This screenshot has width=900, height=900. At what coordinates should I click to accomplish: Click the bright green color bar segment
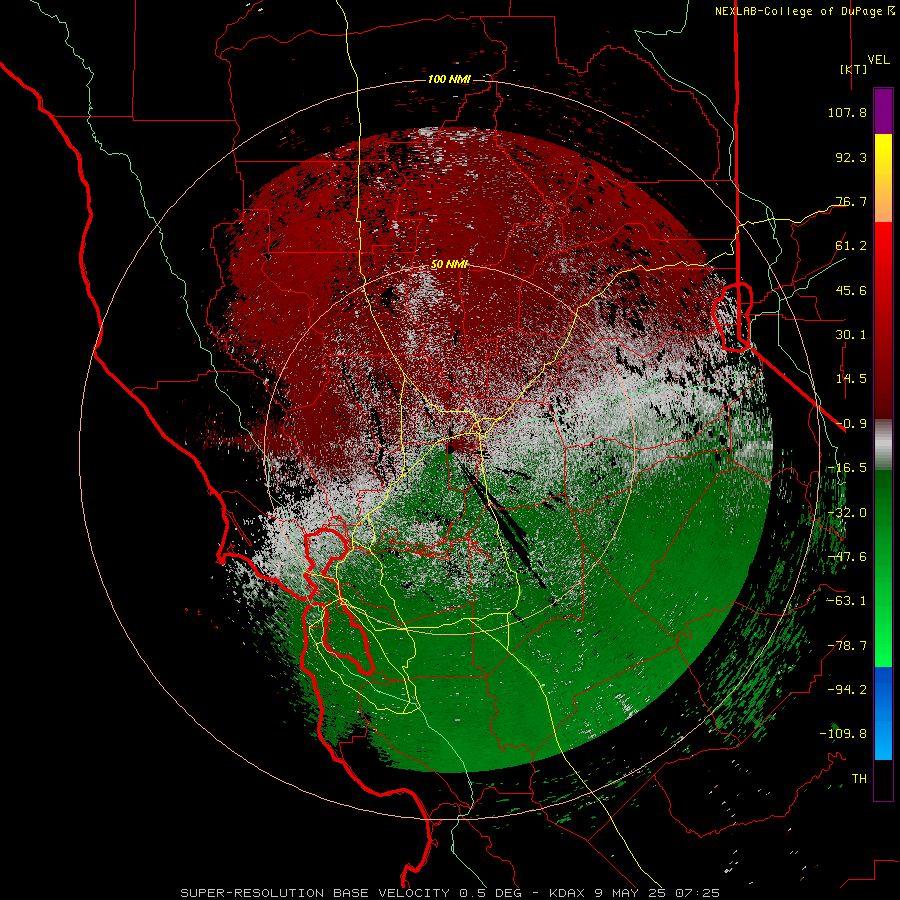[883, 568]
